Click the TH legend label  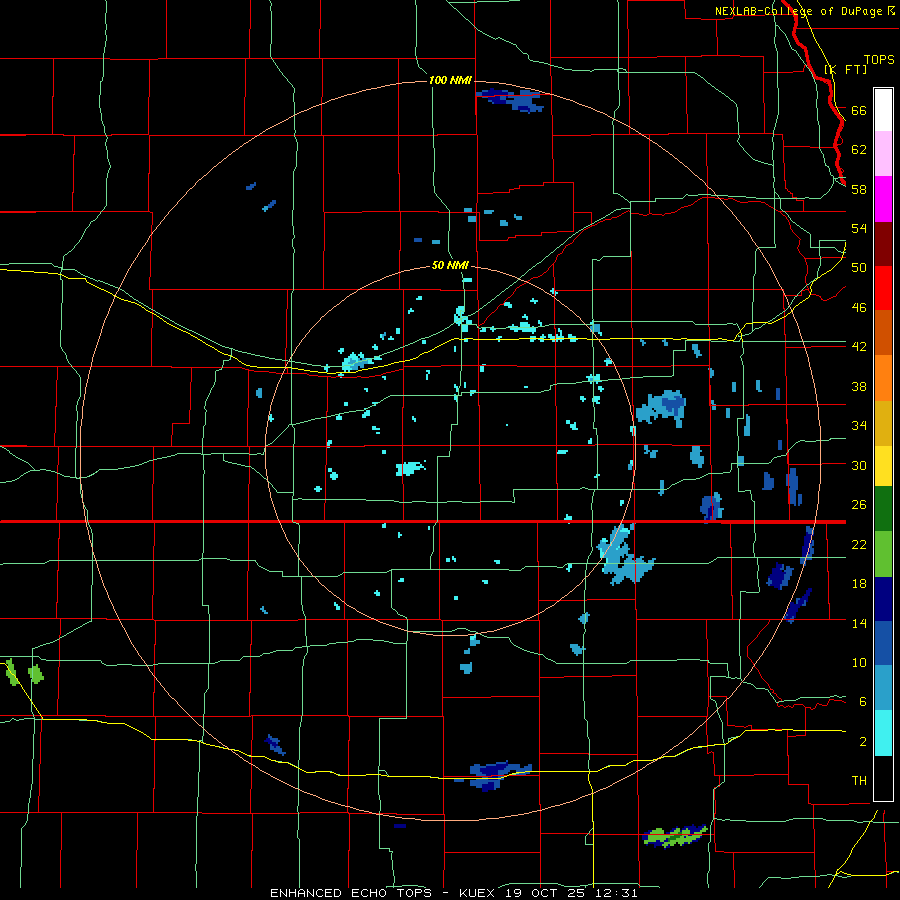[859, 781]
